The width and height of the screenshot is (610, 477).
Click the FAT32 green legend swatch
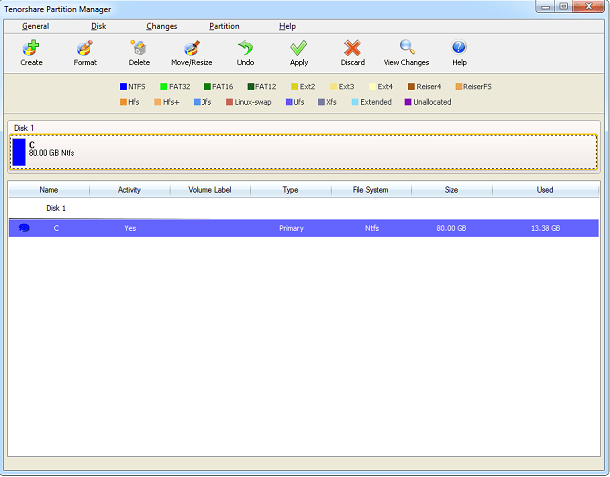[163, 86]
